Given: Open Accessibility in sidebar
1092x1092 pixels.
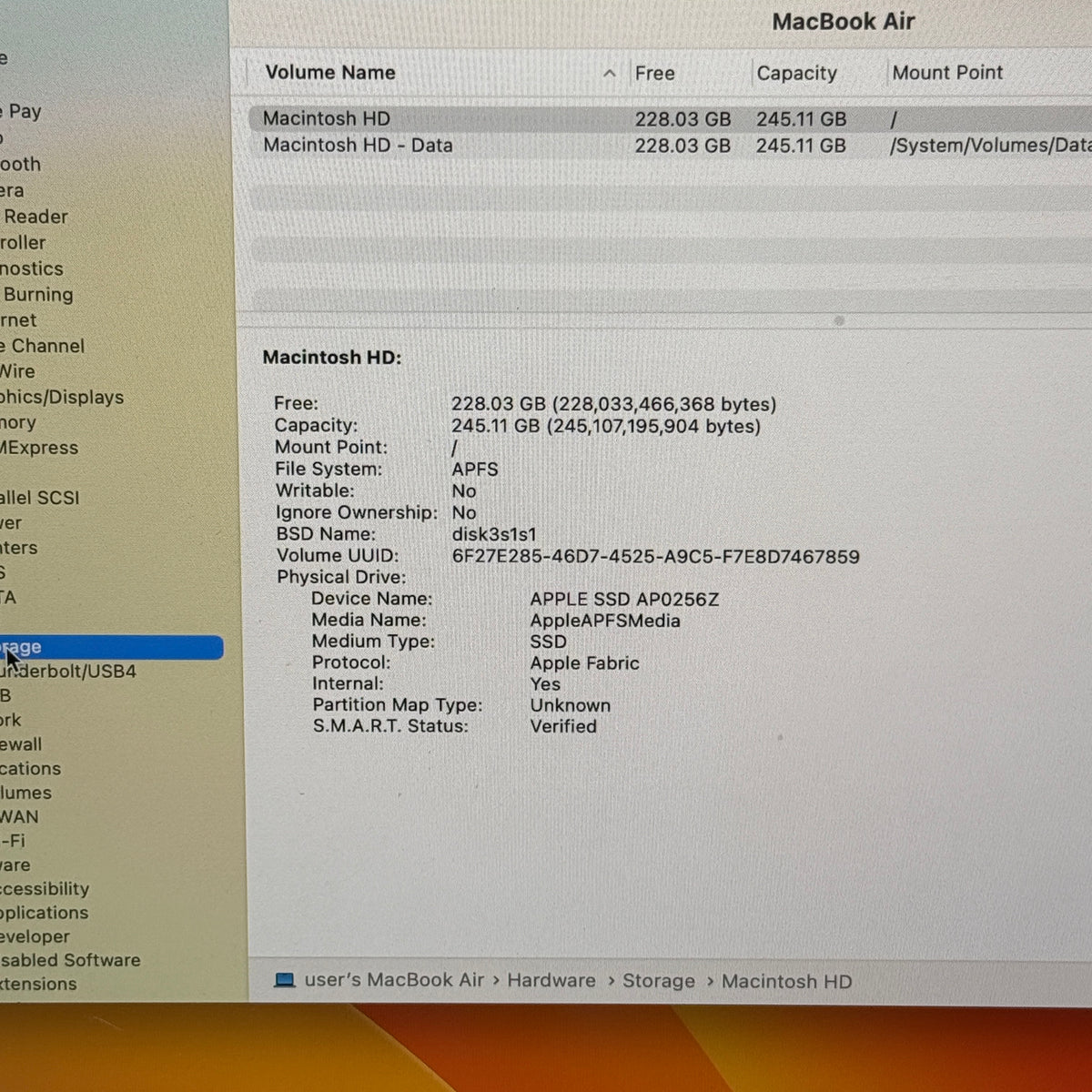Looking at the screenshot, I should click(x=45, y=889).
